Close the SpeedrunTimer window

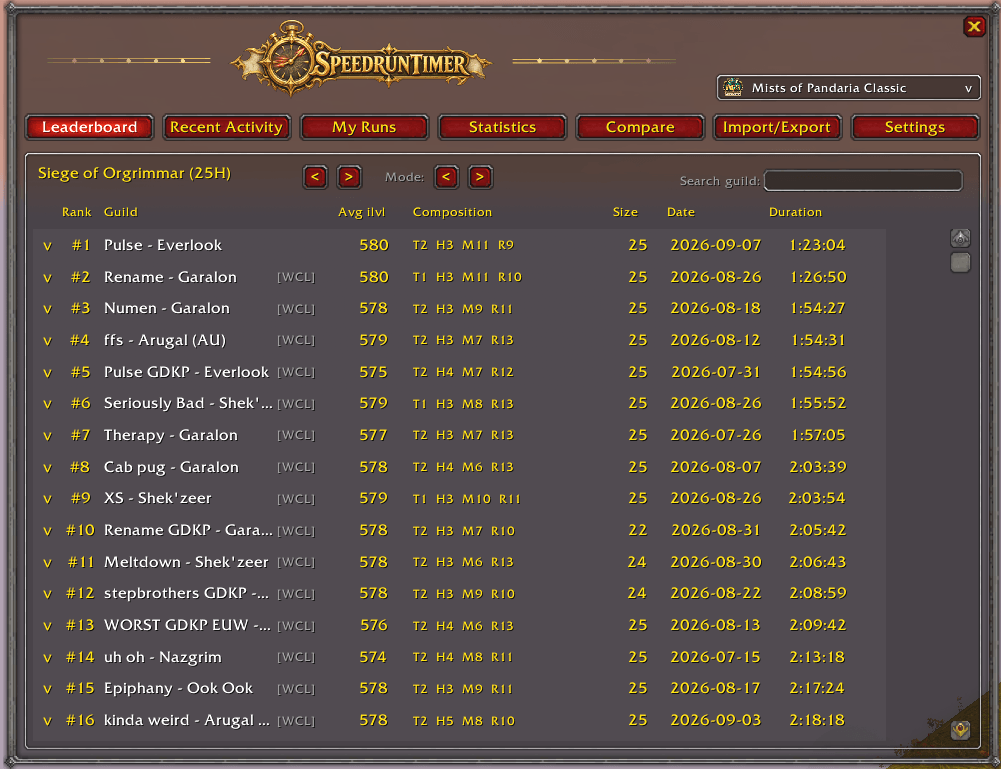point(974,26)
